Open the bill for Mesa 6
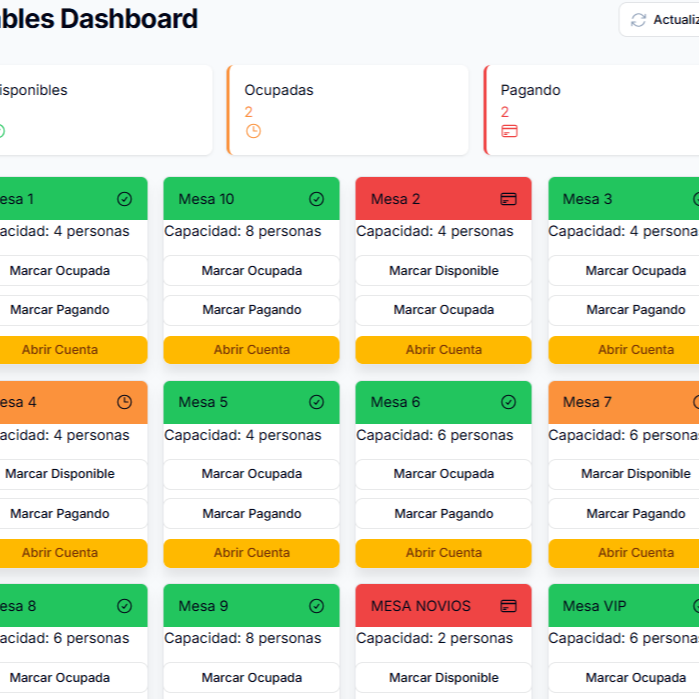699x699 pixels. click(443, 552)
